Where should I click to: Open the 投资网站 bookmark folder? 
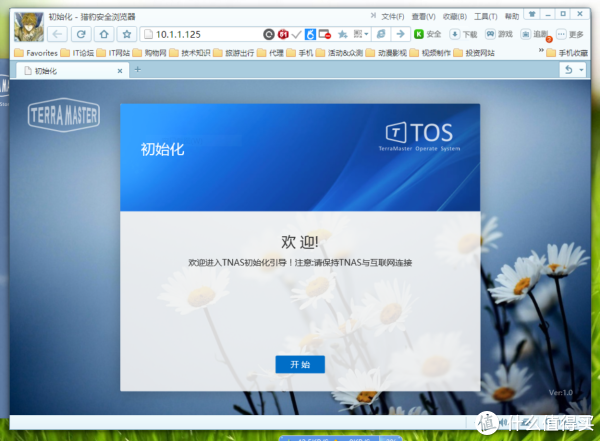pos(474,53)
